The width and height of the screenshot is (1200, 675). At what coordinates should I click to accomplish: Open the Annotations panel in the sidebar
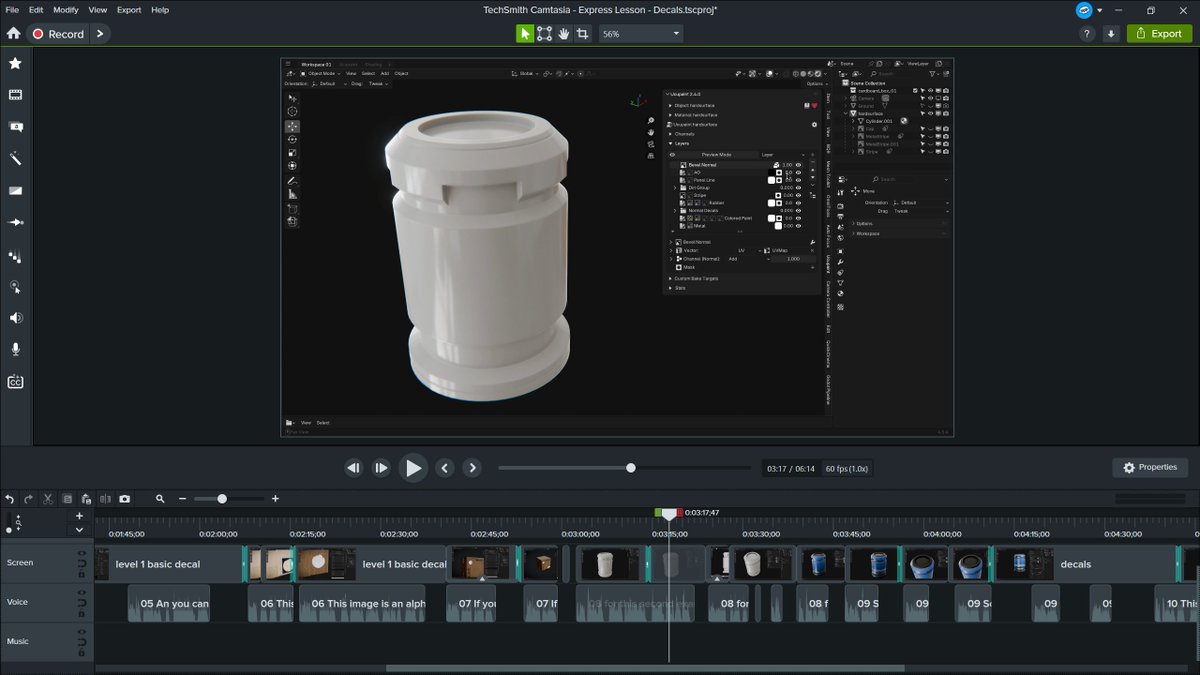(15, 127)
